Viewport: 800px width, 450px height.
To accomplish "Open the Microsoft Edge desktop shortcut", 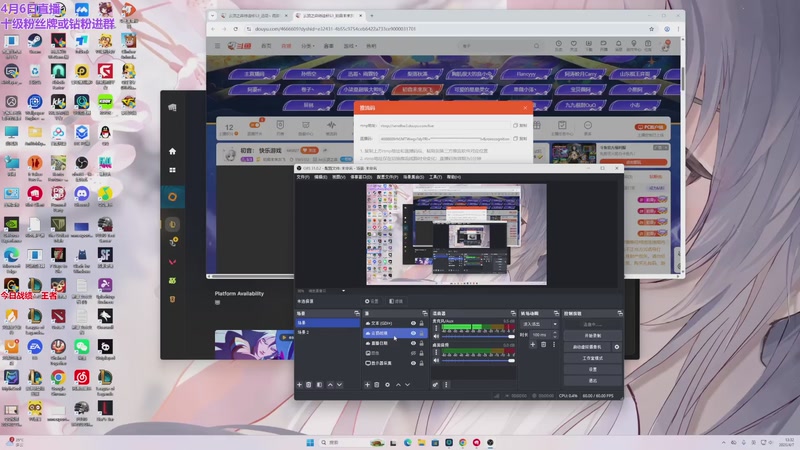I will 11,257.
